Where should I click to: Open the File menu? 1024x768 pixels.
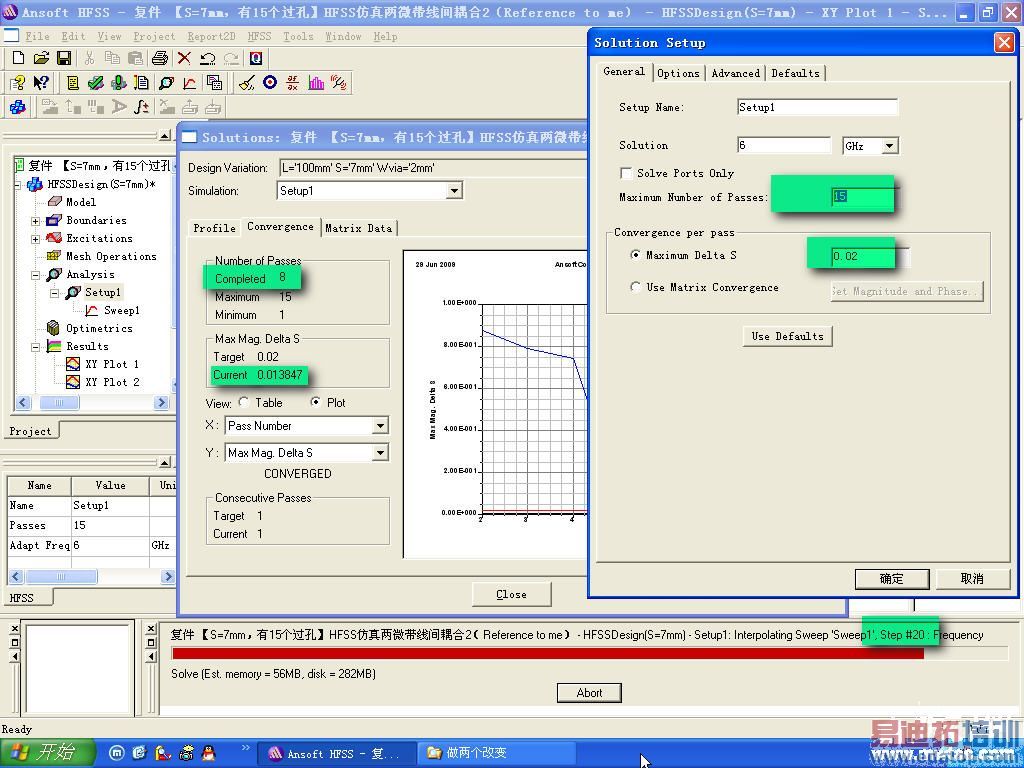37,37
